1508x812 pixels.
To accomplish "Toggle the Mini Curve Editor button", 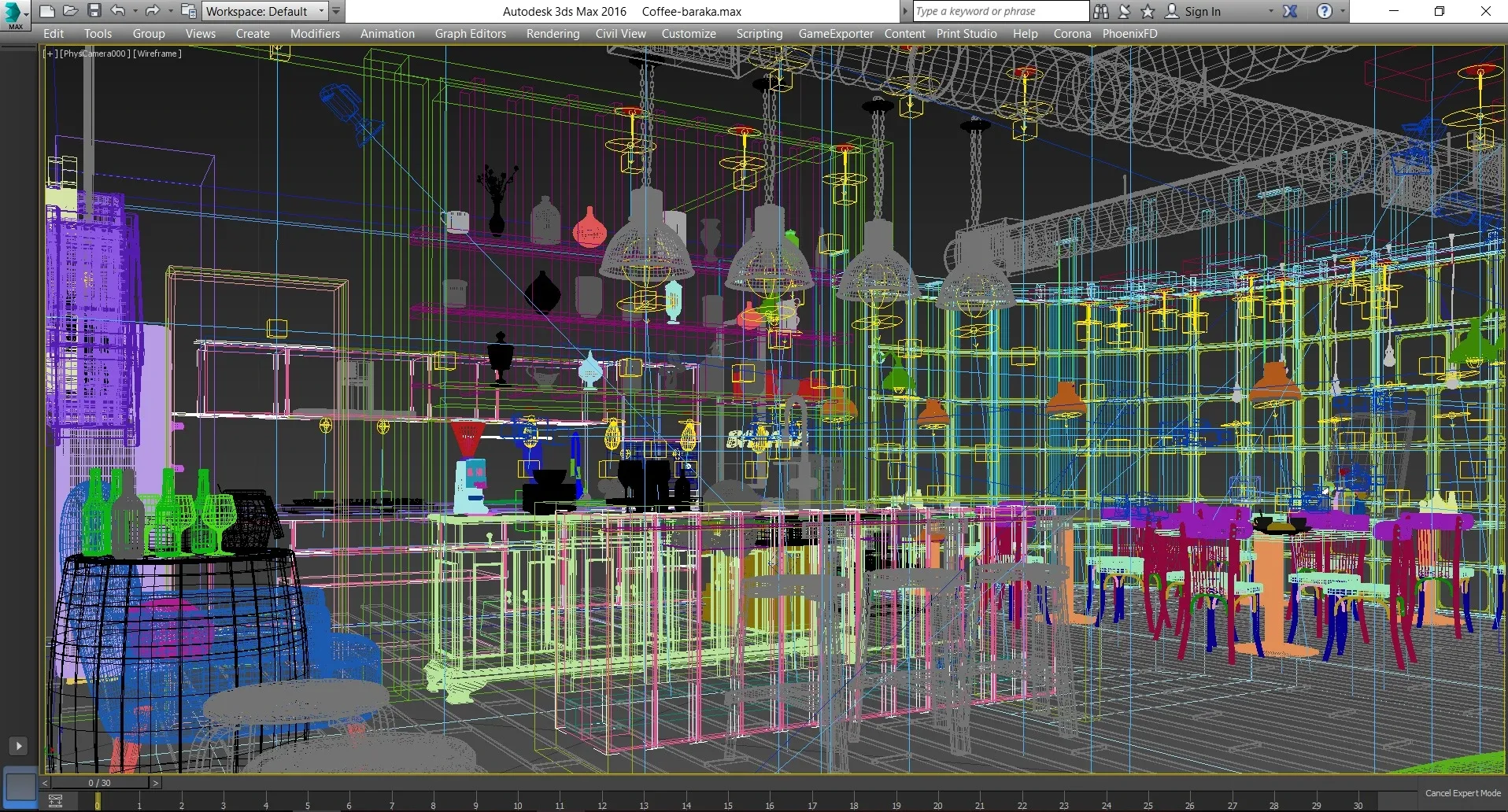I will point(55,802).
